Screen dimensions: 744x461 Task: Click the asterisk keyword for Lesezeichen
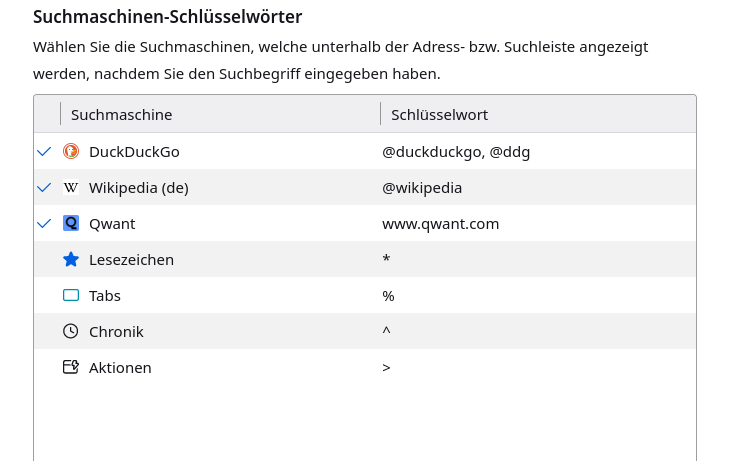click(386, 261)
